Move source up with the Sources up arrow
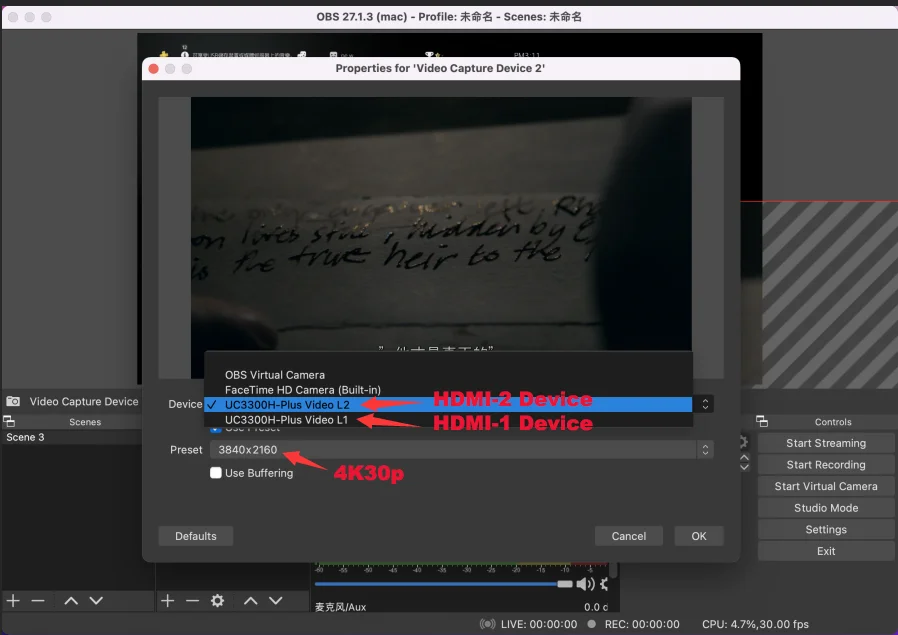Screen dimensions: 898x635 251,601
